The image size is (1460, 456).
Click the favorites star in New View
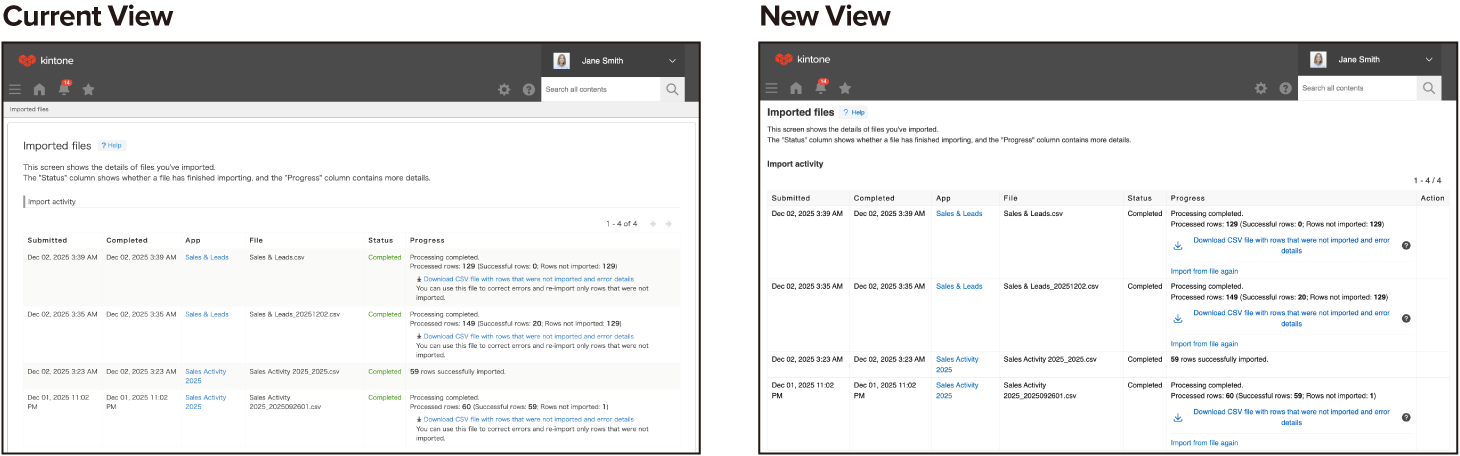(x=845, y=89)
